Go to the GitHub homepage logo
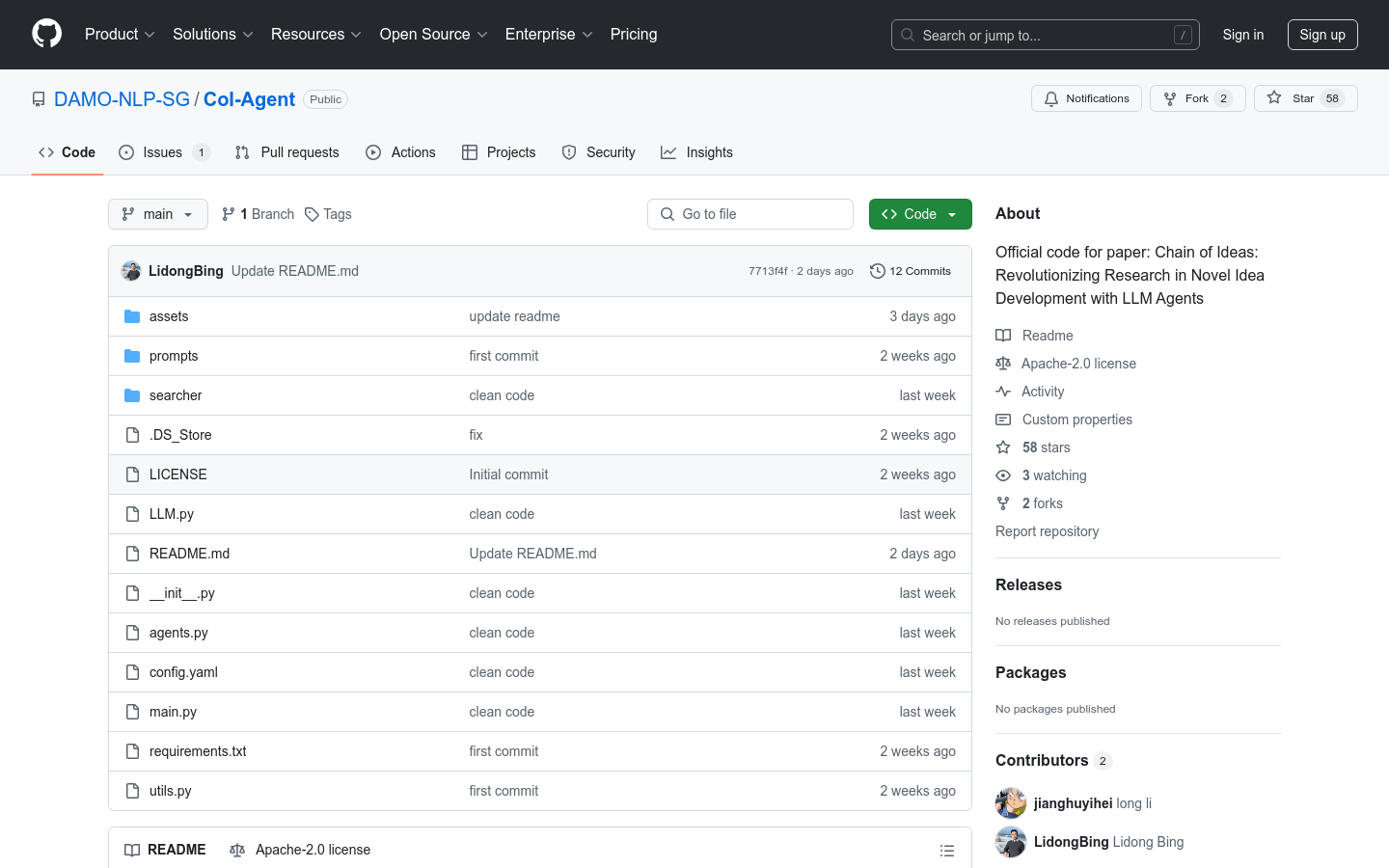Viewport: 1389px width, 868px height. (x=46, y=34)
